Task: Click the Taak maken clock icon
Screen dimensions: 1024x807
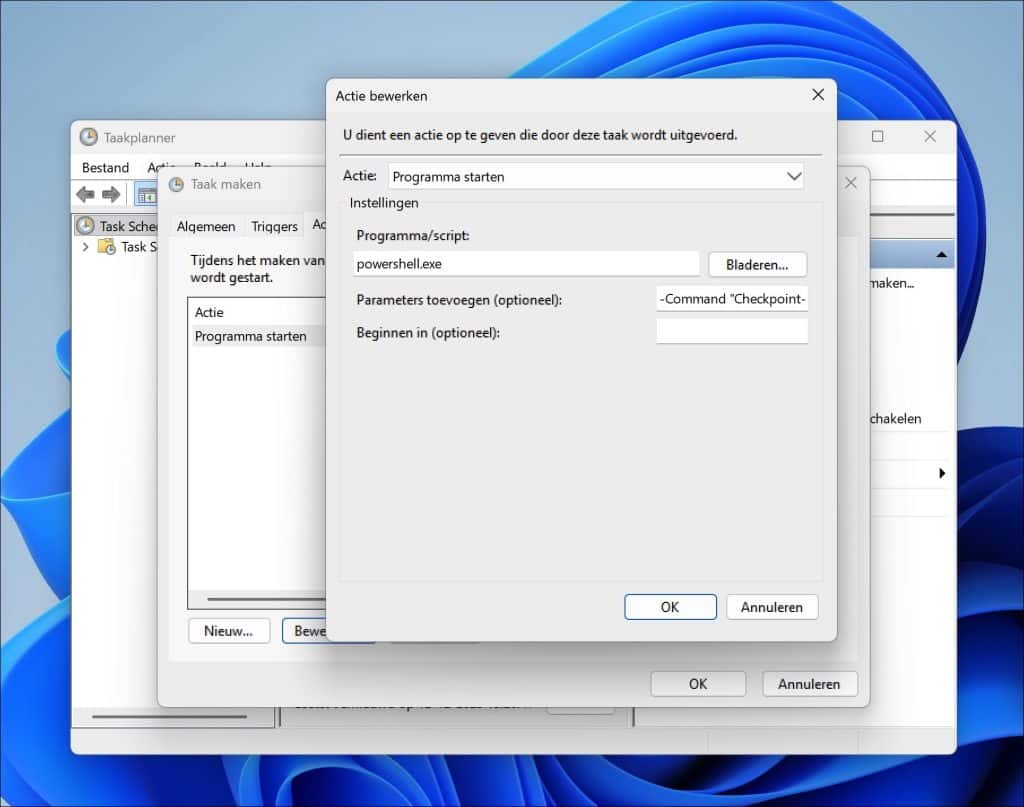Action: [x=176, y=184]
